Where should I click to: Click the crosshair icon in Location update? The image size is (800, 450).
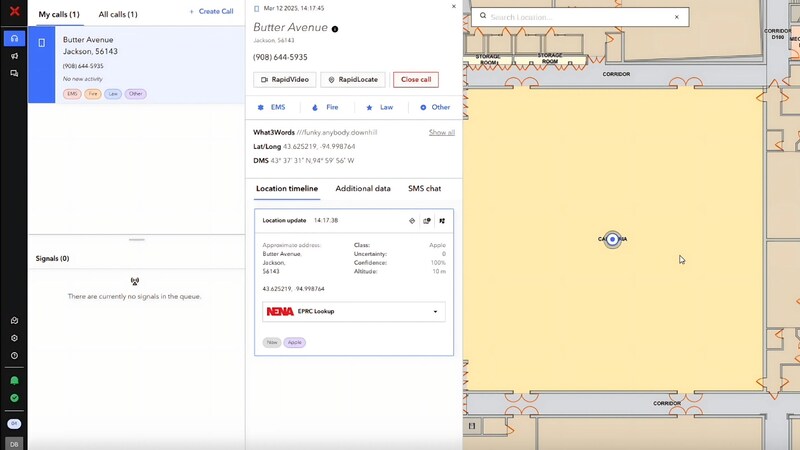click(x=412, y=221)
